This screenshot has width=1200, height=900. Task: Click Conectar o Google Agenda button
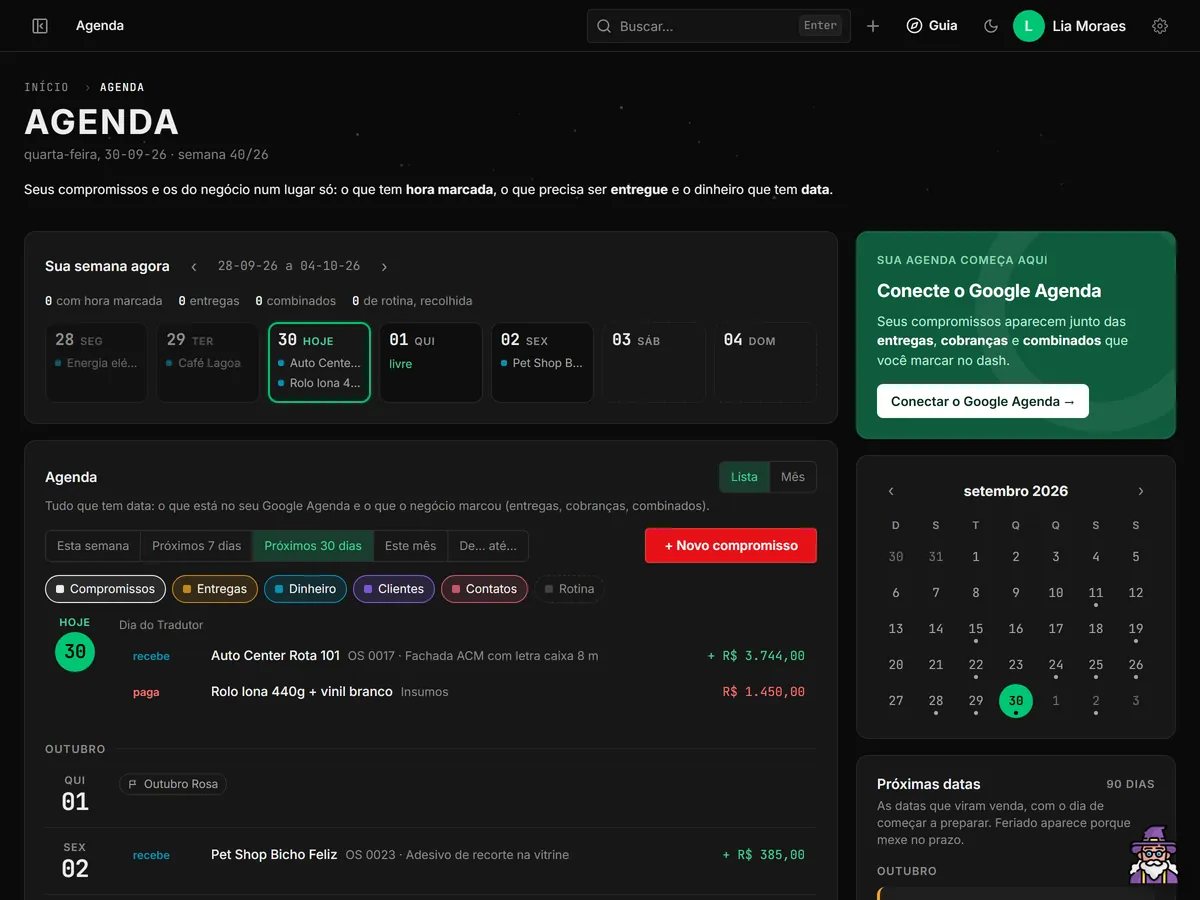click(x=983, y=401)
